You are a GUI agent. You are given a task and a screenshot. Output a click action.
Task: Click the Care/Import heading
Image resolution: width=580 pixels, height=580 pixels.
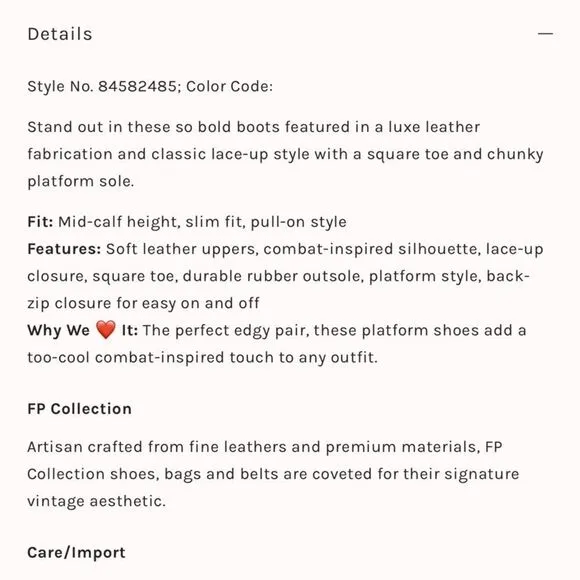tap(77, 553)
